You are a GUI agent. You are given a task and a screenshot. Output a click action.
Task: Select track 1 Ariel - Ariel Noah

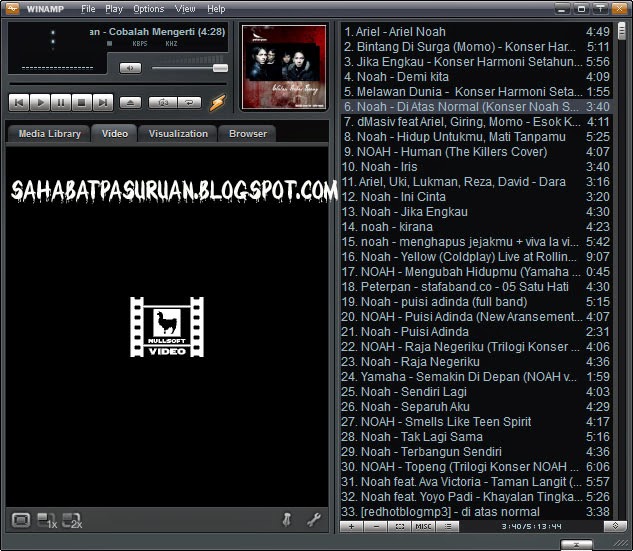[477, 31]
